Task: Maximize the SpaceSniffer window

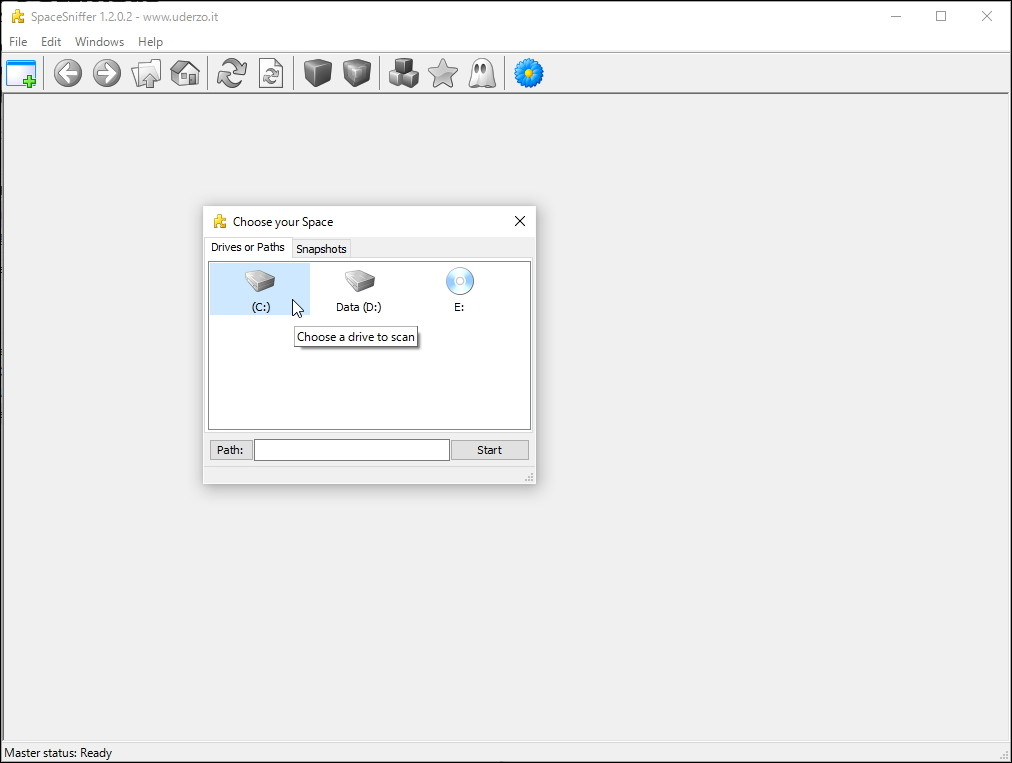Action: click(941, 16)
